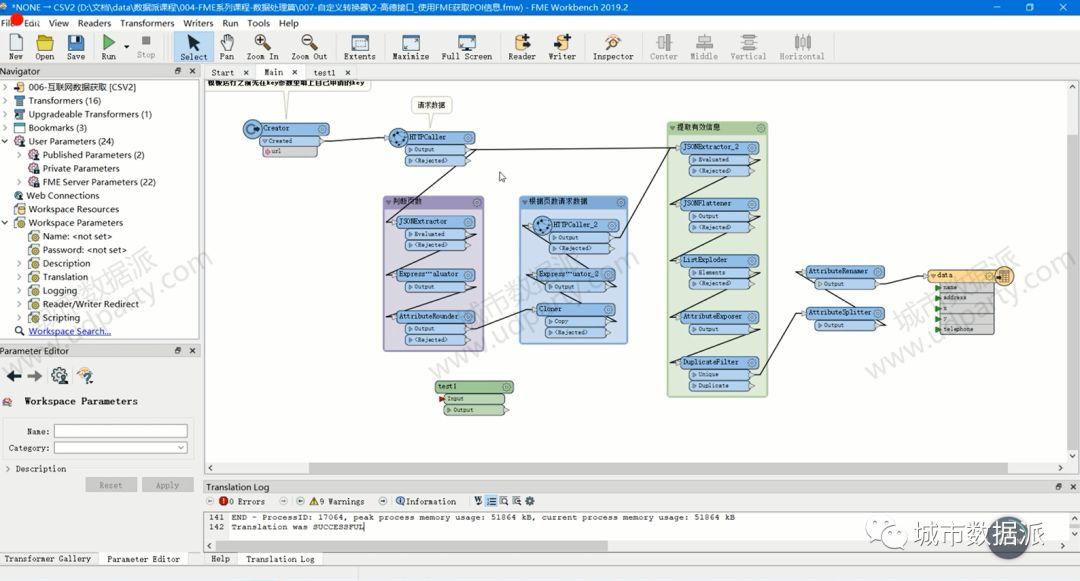Select Web Connections in Navigator
Screen dimensions: 1080x581
63,196
